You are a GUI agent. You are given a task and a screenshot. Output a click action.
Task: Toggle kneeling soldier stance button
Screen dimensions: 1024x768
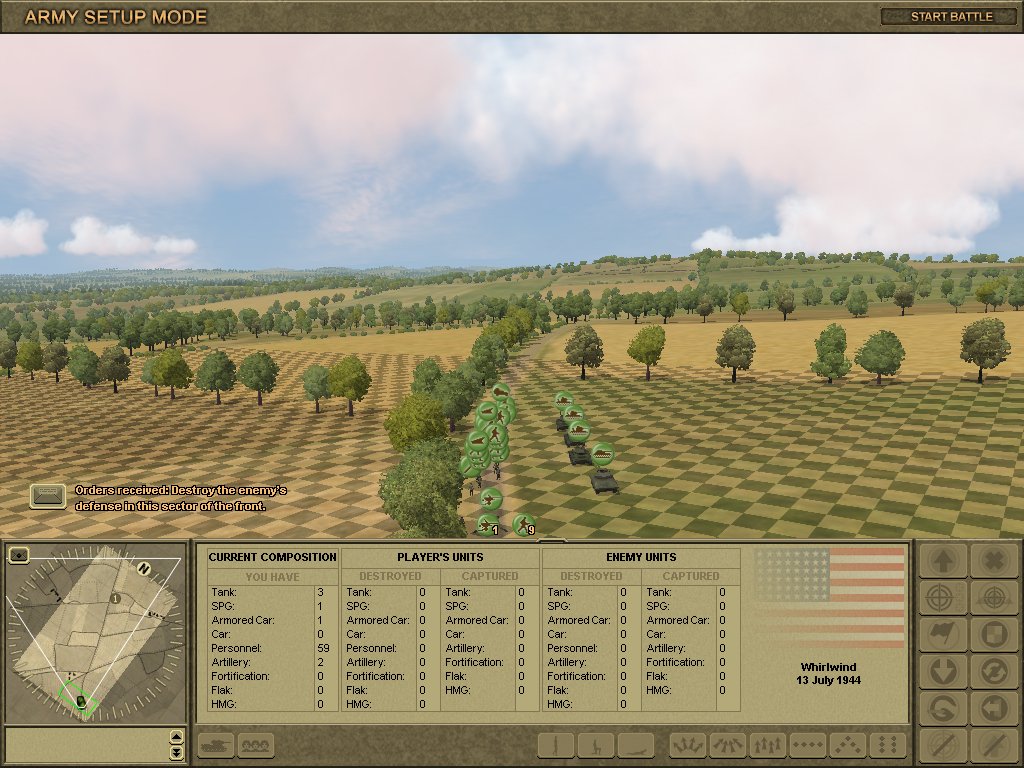click(596, 745)
